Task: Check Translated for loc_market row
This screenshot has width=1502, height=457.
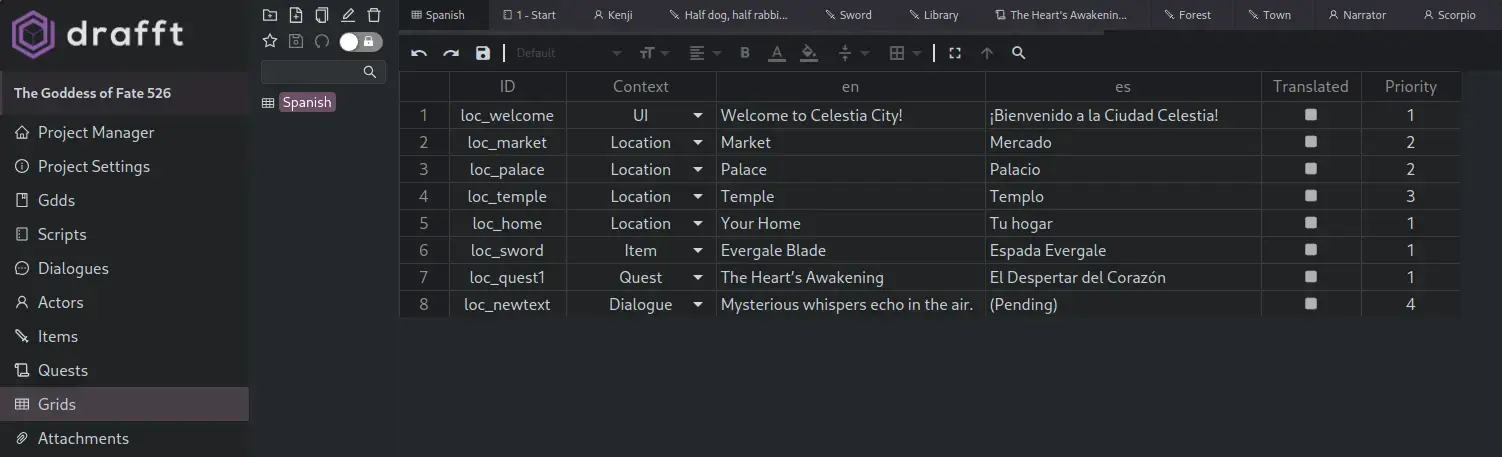Action: tap(1311, 142)
